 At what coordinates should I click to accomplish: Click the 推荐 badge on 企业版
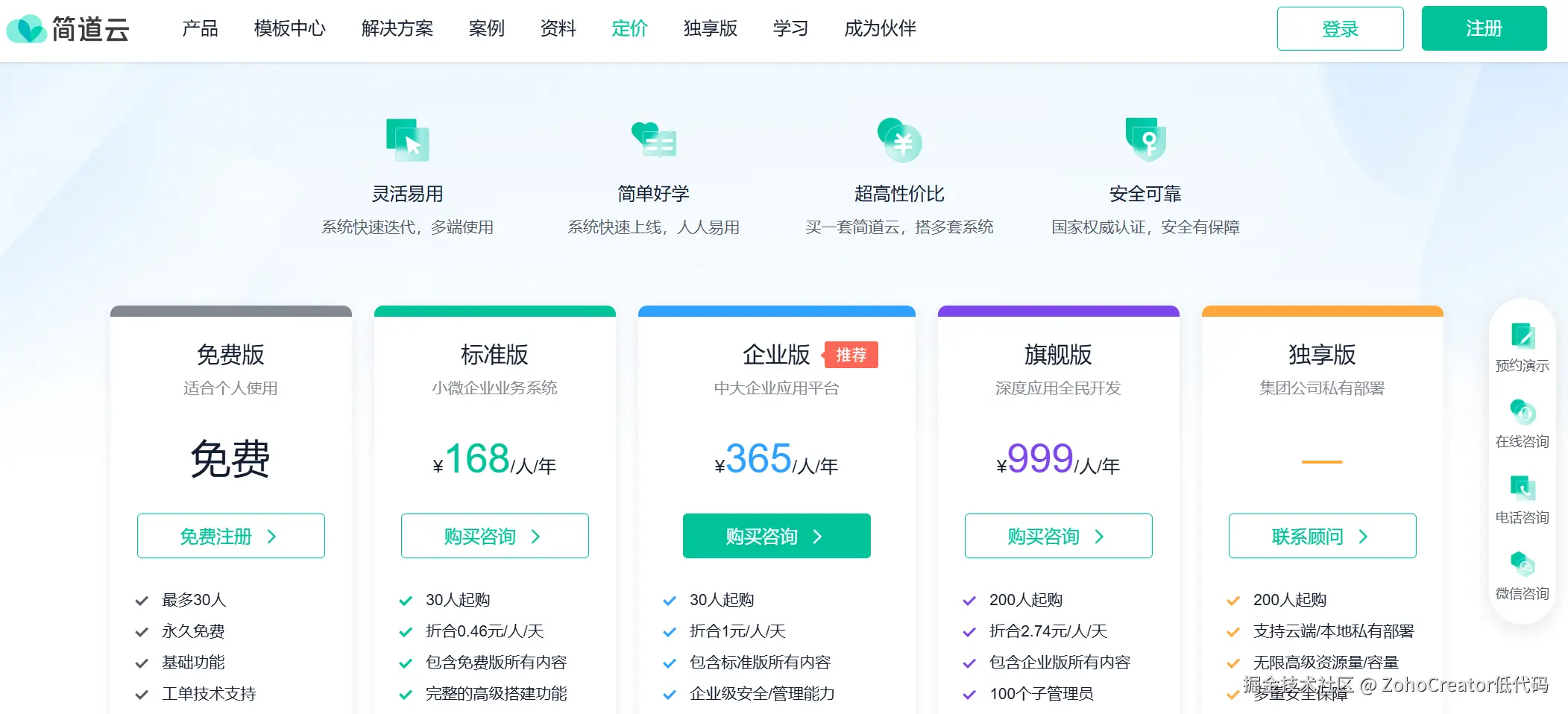pos(851,355)
